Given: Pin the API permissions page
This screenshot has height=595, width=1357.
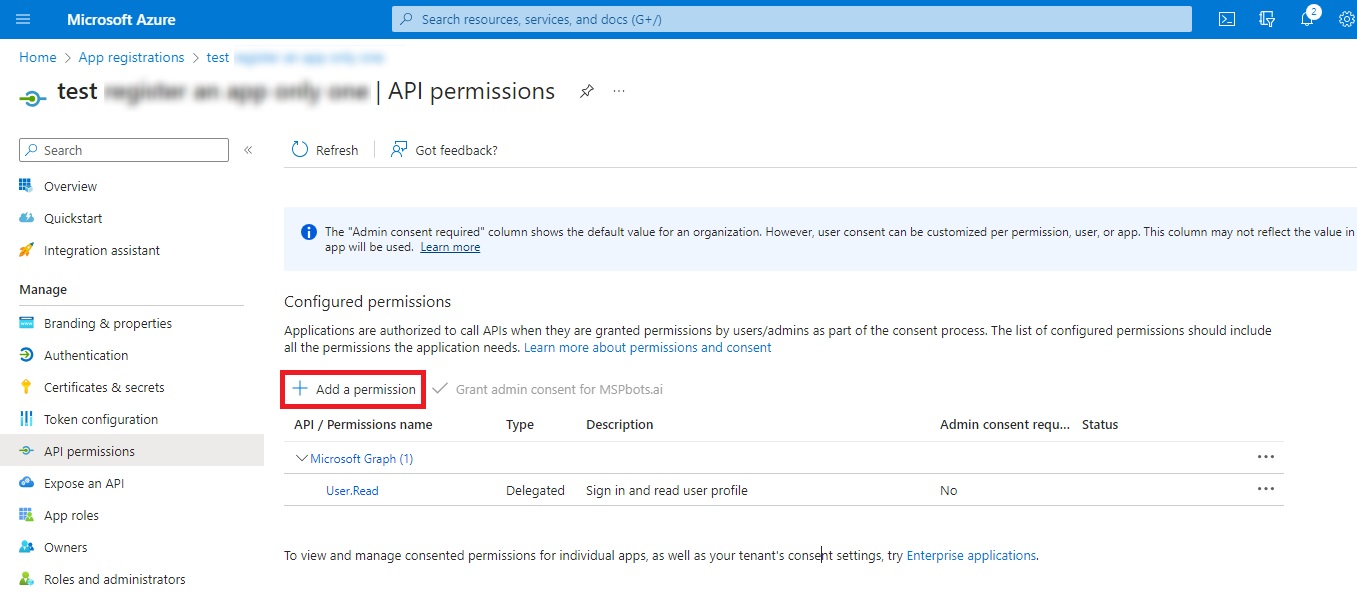Looking at the screenshot, I should point(586,91).
